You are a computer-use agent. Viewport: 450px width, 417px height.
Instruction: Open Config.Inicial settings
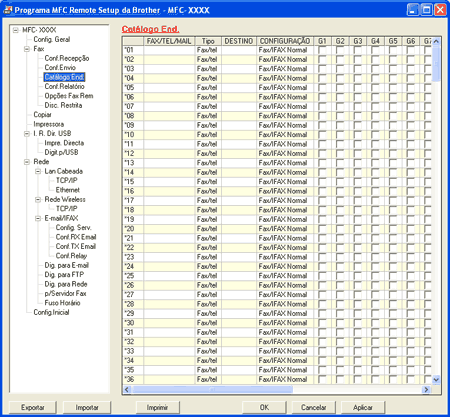click(51, 312)
